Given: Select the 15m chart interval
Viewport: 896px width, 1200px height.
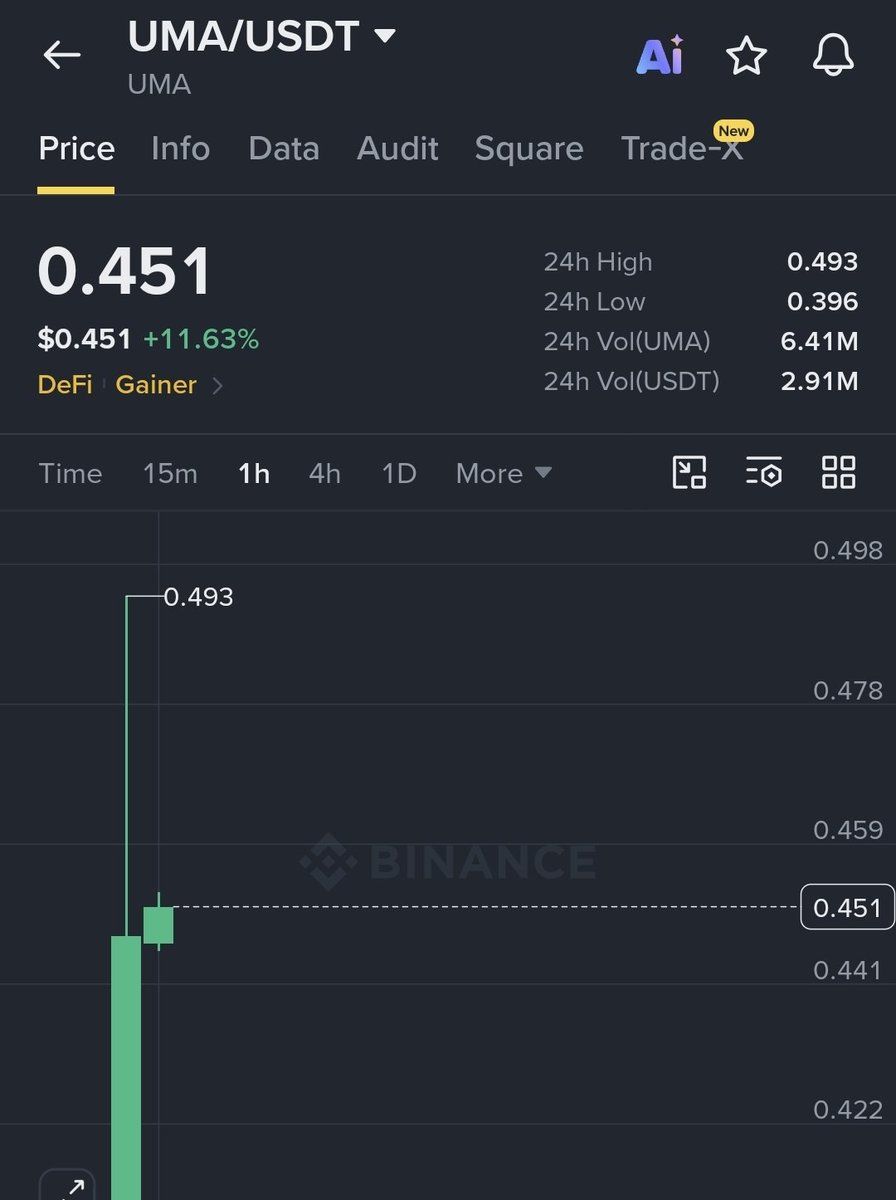Looking at the screenshot, I should pos(170,473).
